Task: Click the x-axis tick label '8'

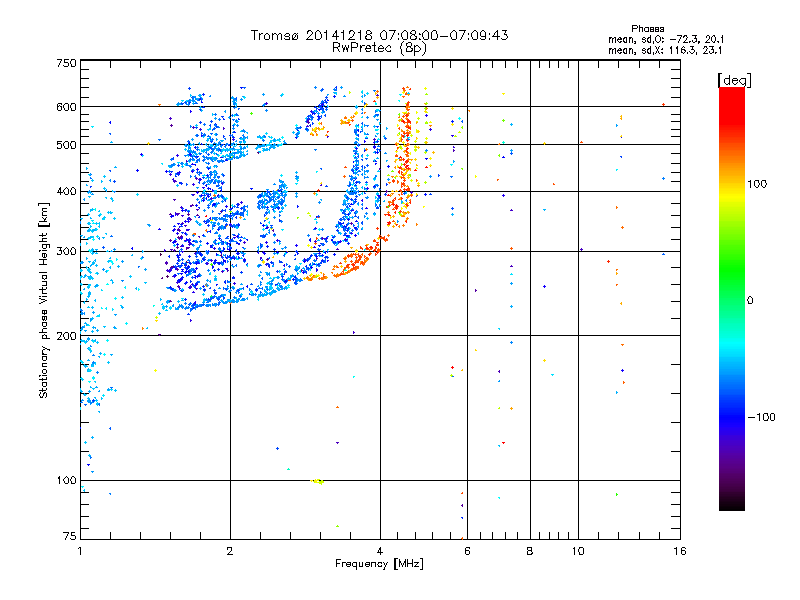Action: coord(530,551)
